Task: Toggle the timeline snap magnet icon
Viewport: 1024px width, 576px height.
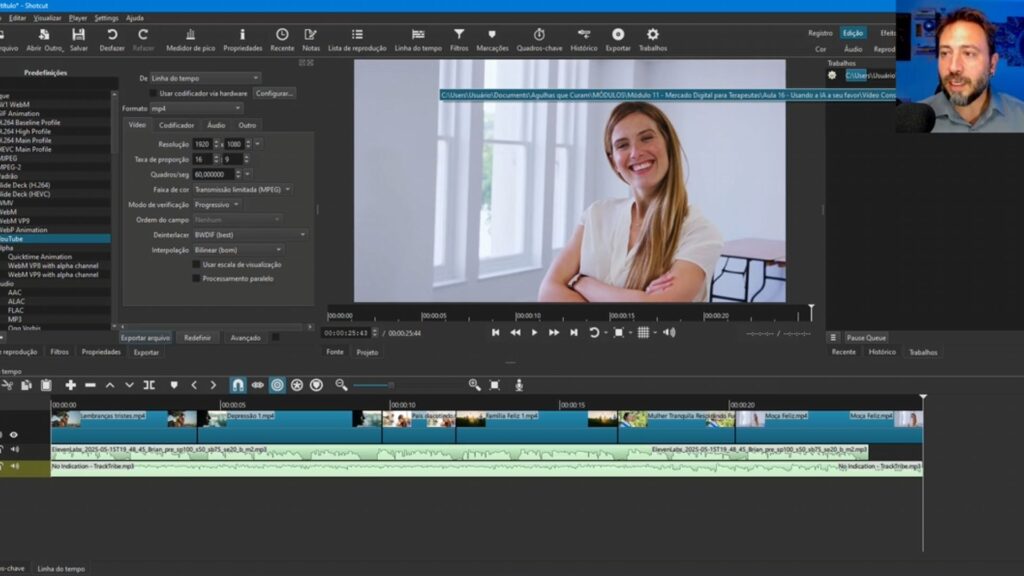Action: click(x=238, y=385)
